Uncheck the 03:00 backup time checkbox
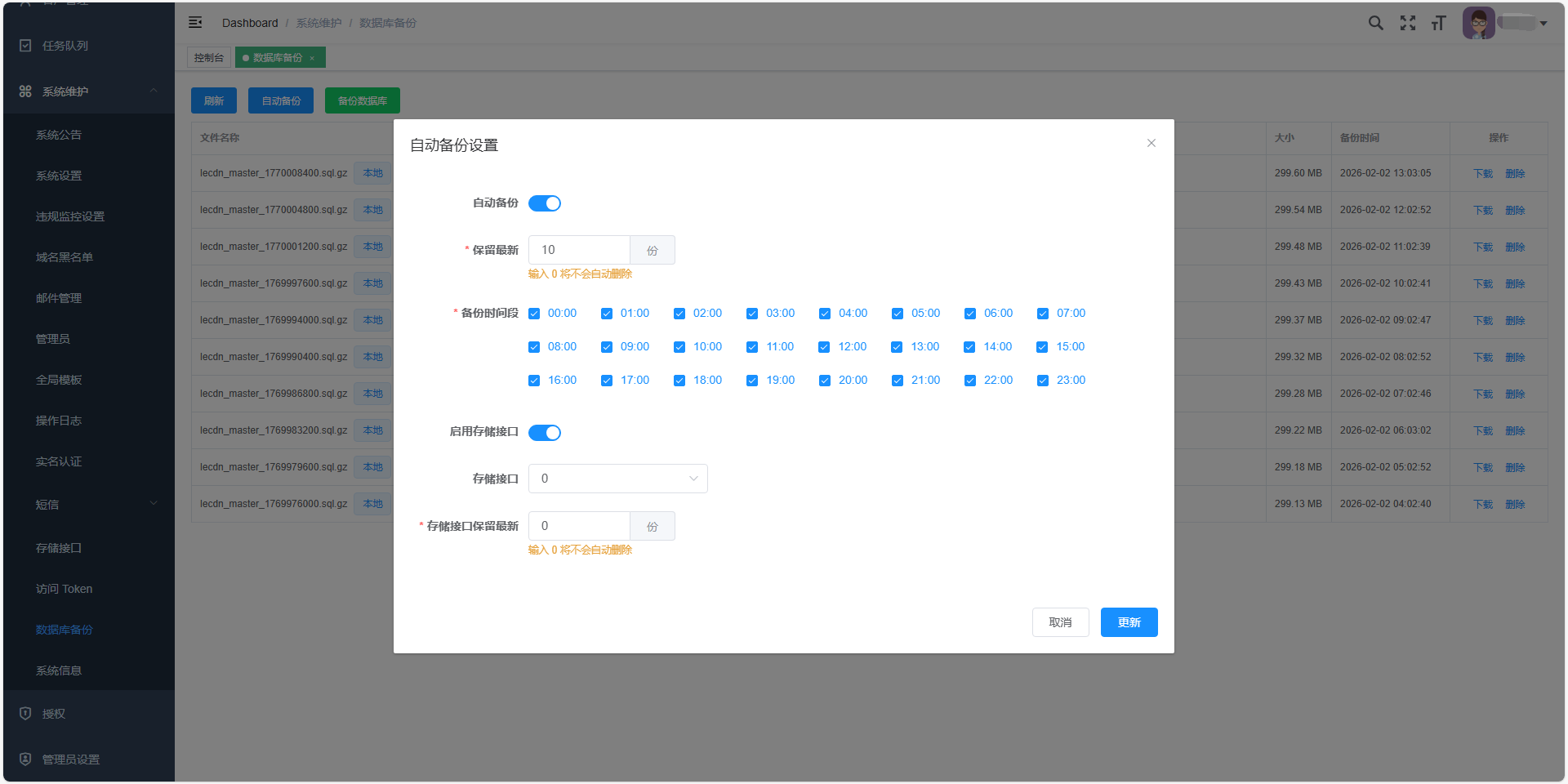The image size is (1568, 784). (752, 314)
